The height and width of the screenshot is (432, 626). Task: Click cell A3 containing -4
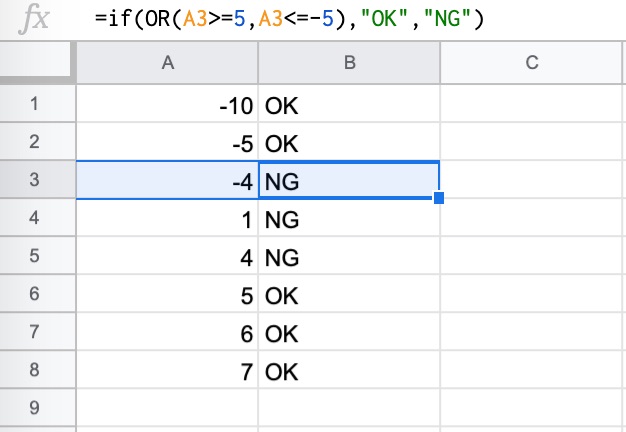click(x=167, y=179)
